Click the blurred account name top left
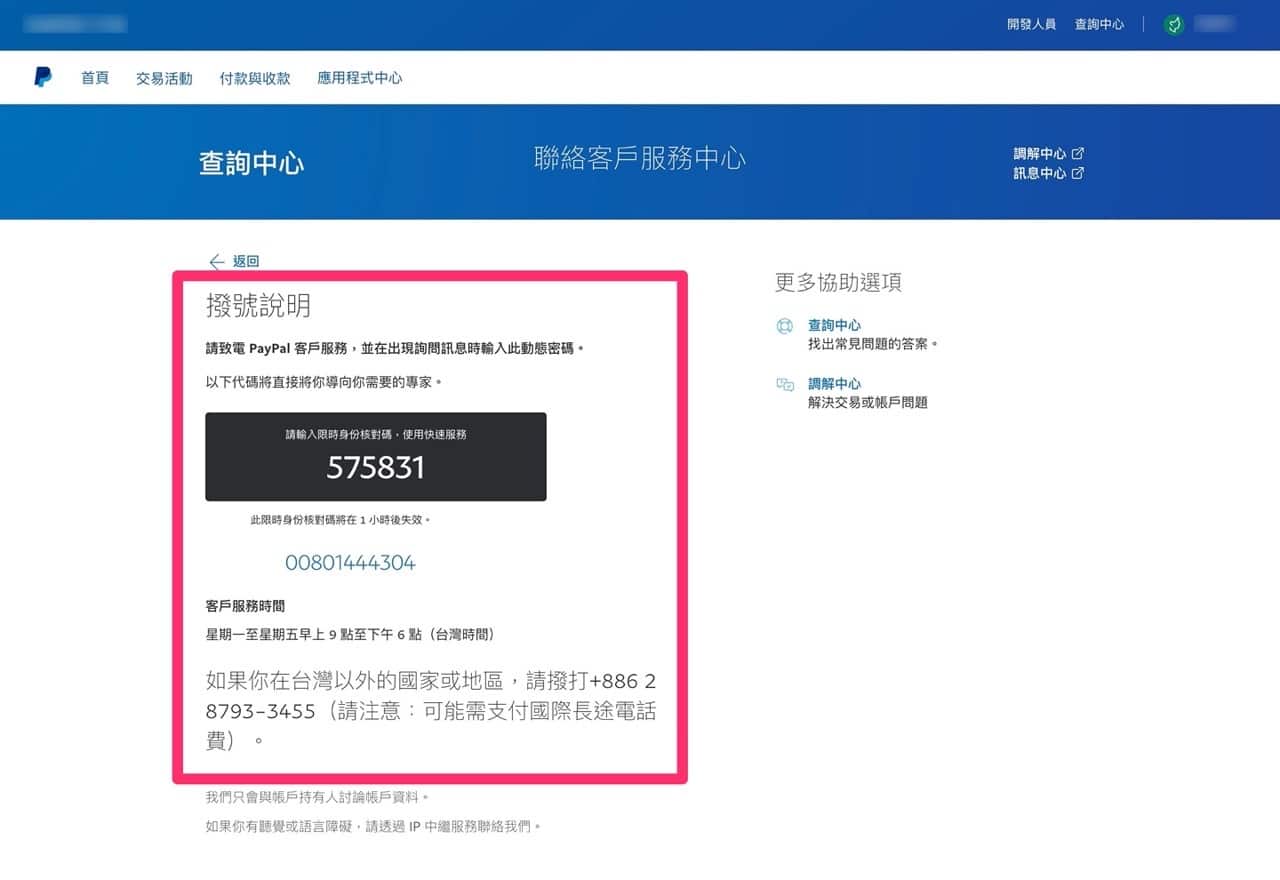 [x=75, y=23]
